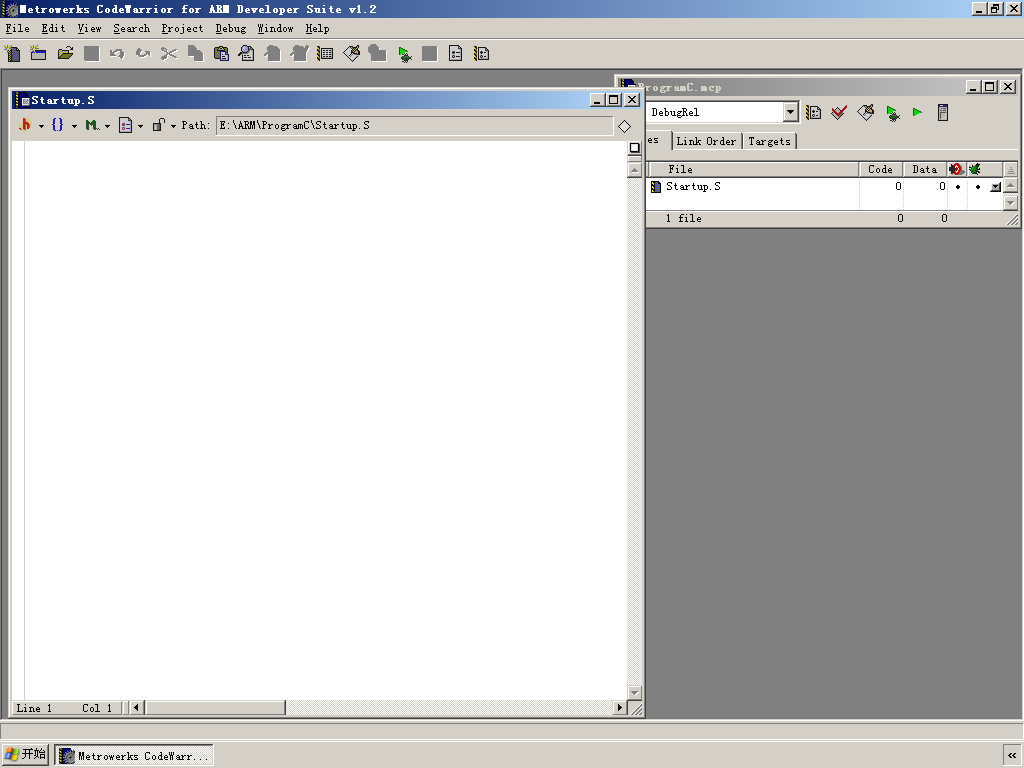Click the header files .h popup icon
The width and height of the screenshot is (1024, 768).
(25, 124)
